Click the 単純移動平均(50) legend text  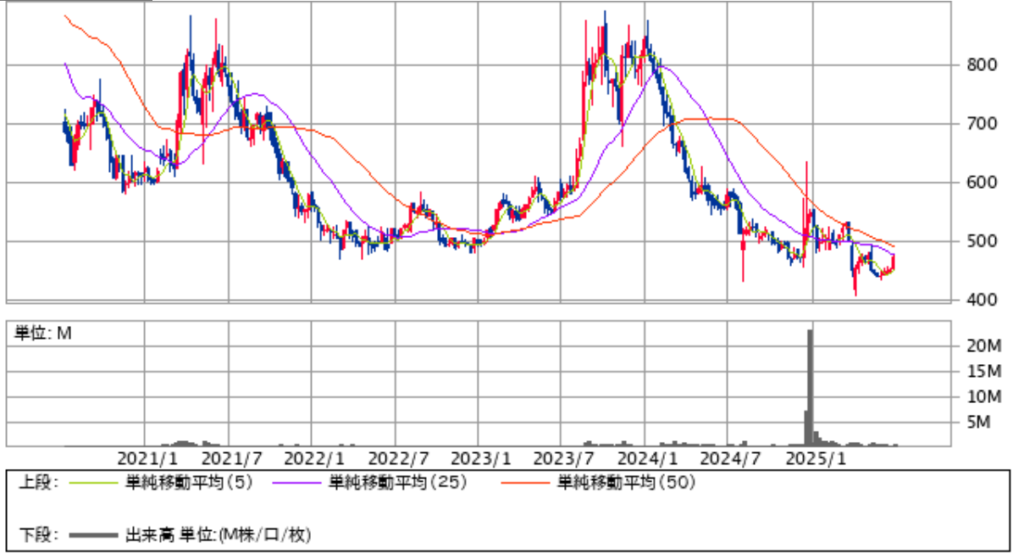(626, 483)
